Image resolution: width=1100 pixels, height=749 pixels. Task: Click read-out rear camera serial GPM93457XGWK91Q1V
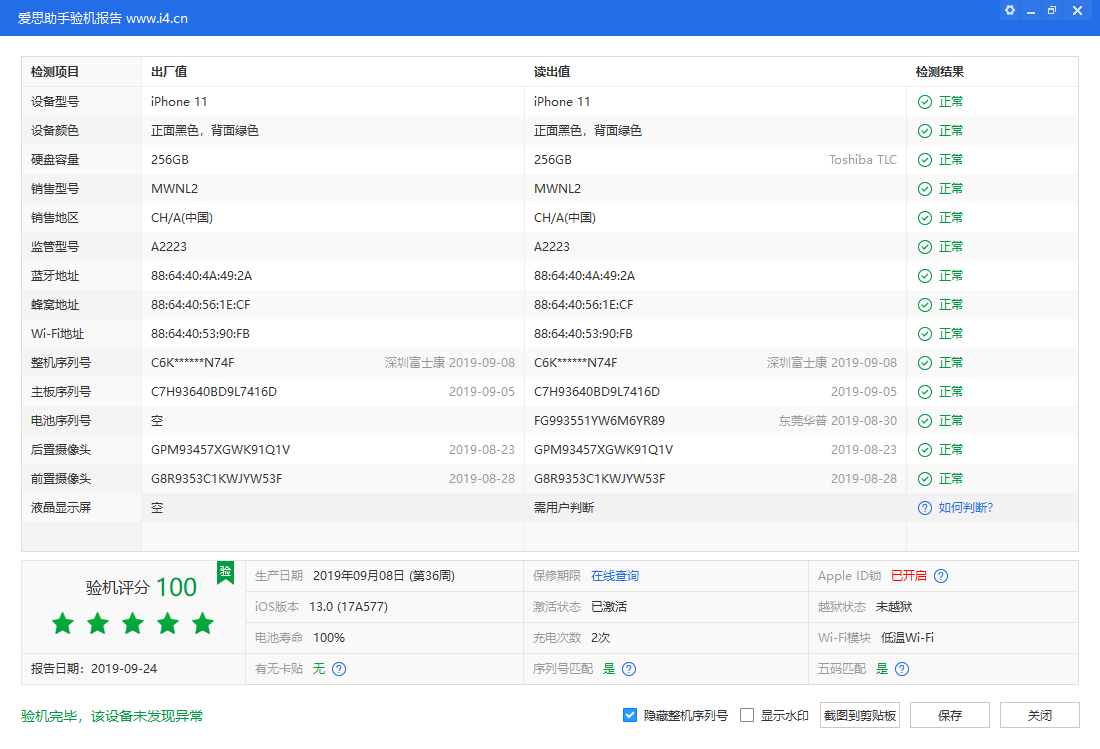click(x=603, y=450)
